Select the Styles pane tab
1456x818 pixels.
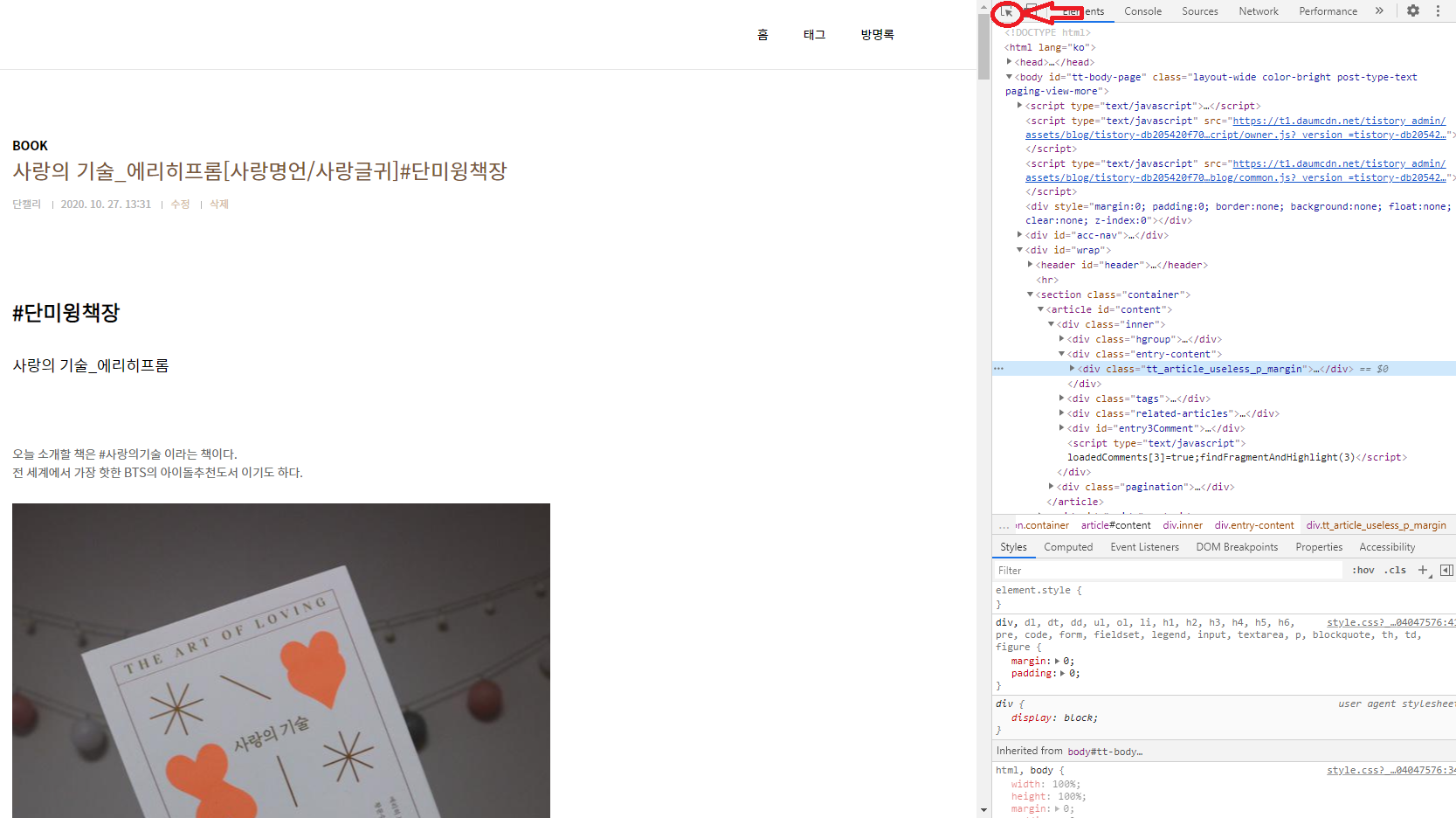[x=1013, y=547]
